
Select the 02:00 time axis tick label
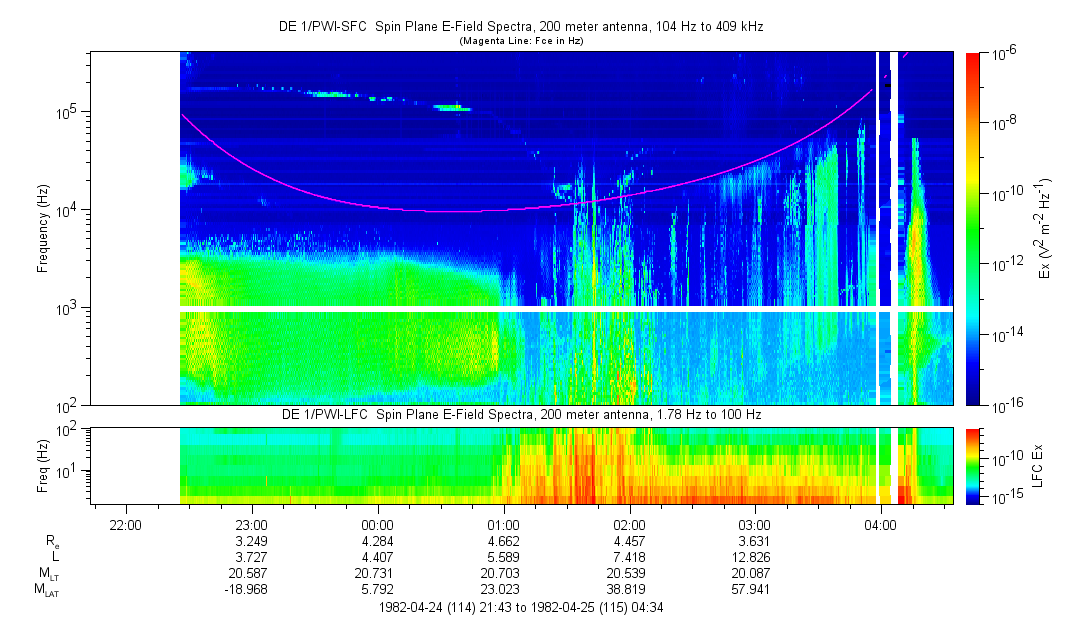[629, 524]
